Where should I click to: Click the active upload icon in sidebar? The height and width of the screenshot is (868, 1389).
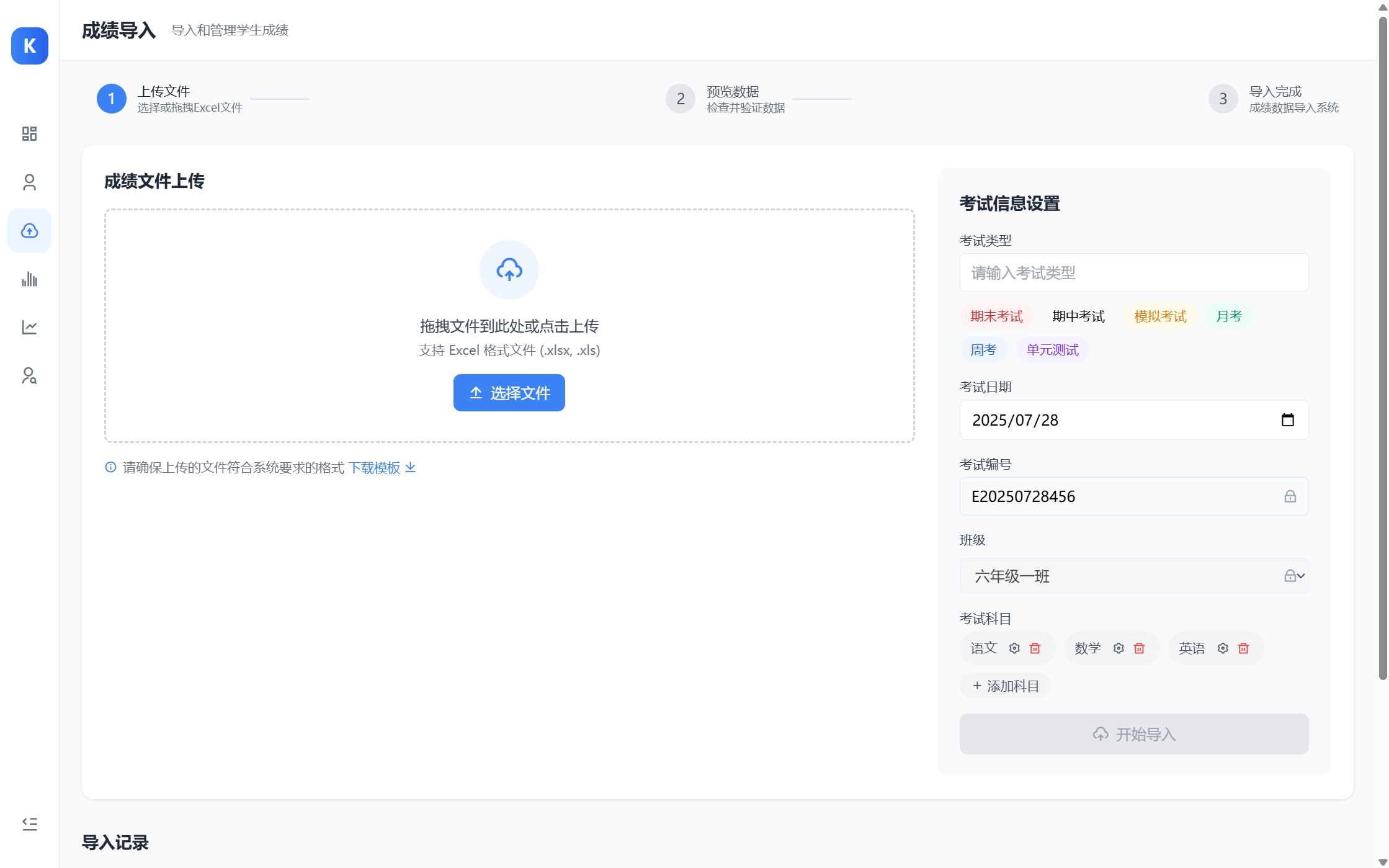coord(29,231)
